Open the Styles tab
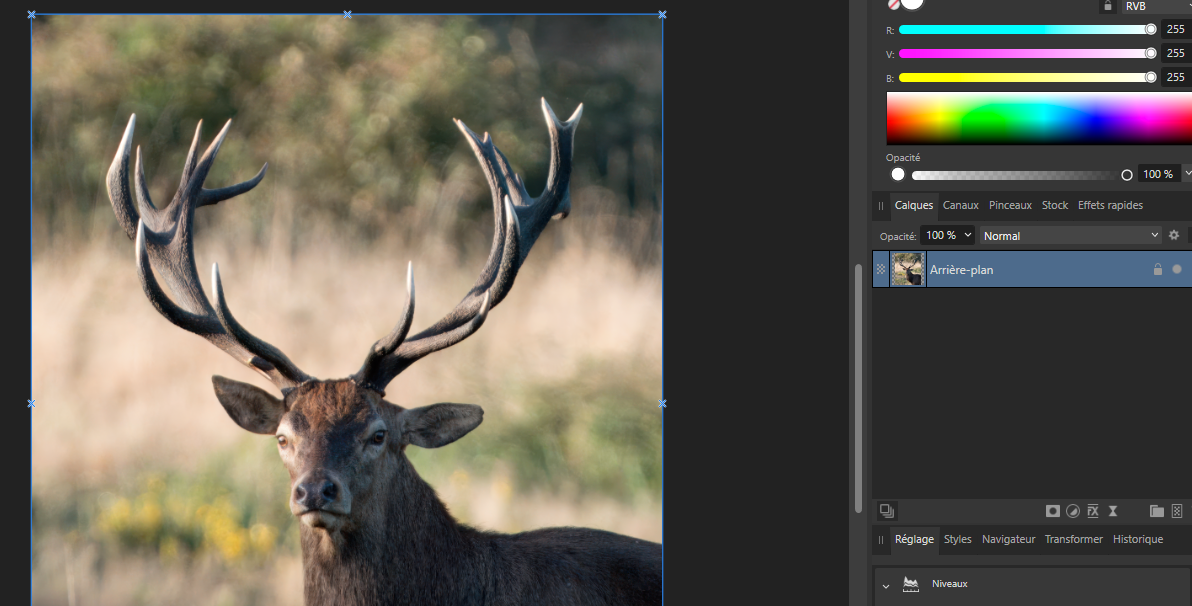The image size is (1192, 606). [x=958, y=539]
